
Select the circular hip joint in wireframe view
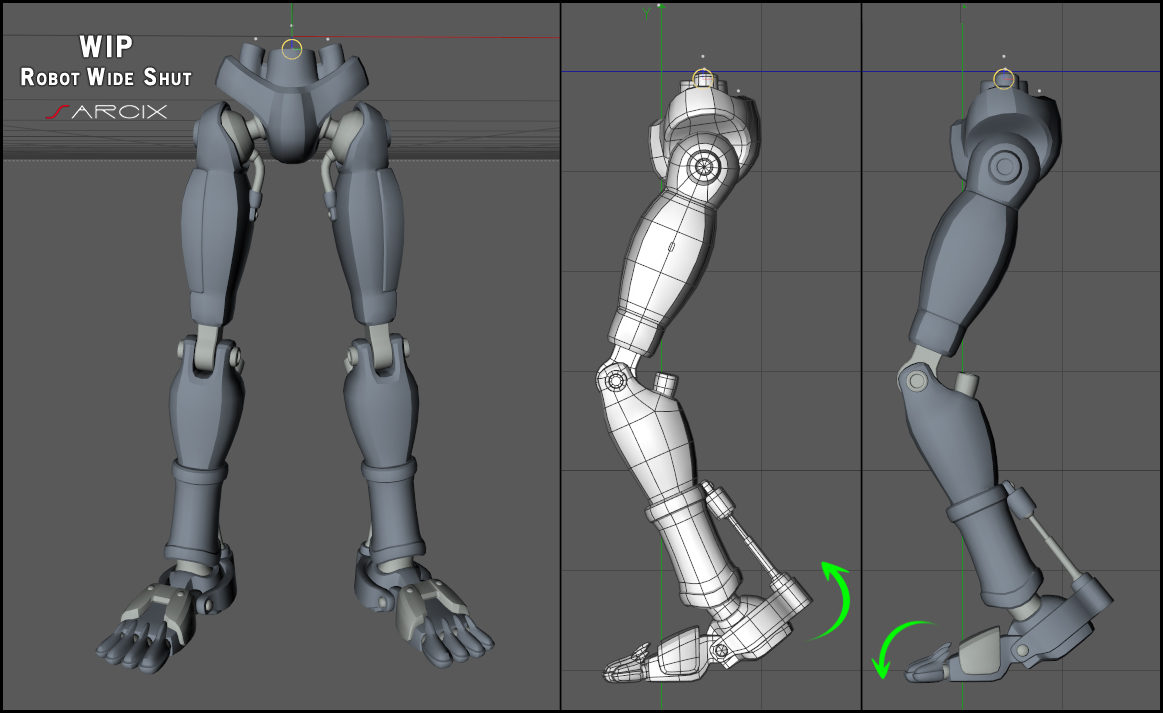click(702, 166)
